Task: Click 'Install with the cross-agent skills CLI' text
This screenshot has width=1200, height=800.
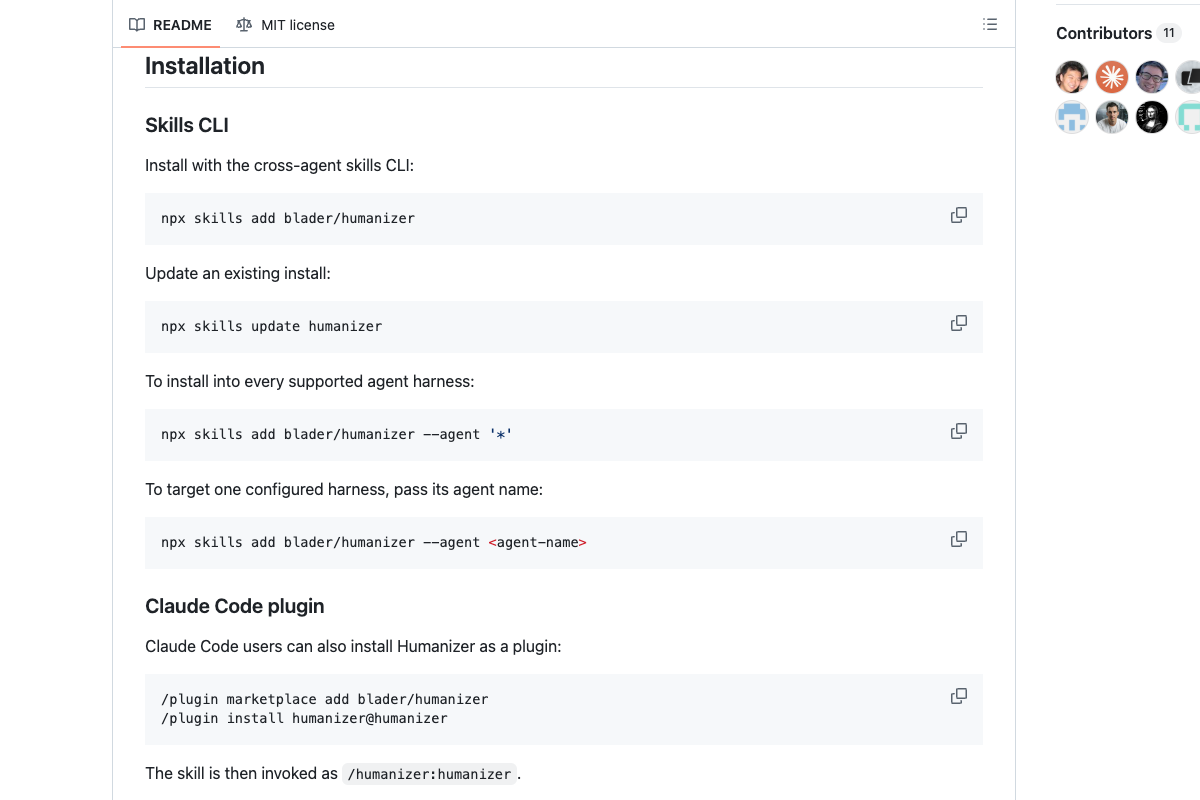Action: coord(279,165)
